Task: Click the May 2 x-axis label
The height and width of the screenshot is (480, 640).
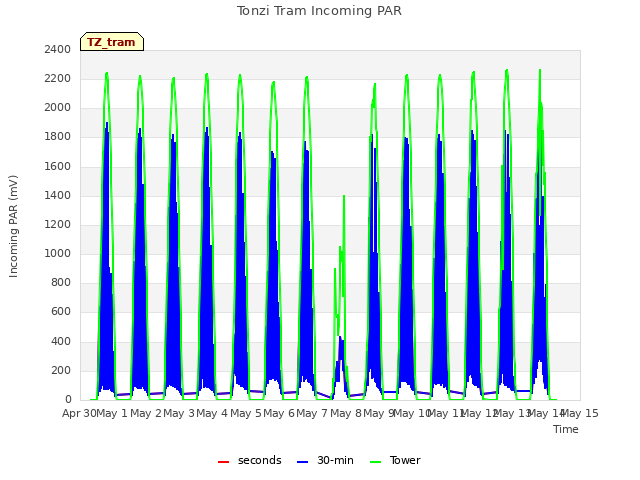Action: [146, 413]
